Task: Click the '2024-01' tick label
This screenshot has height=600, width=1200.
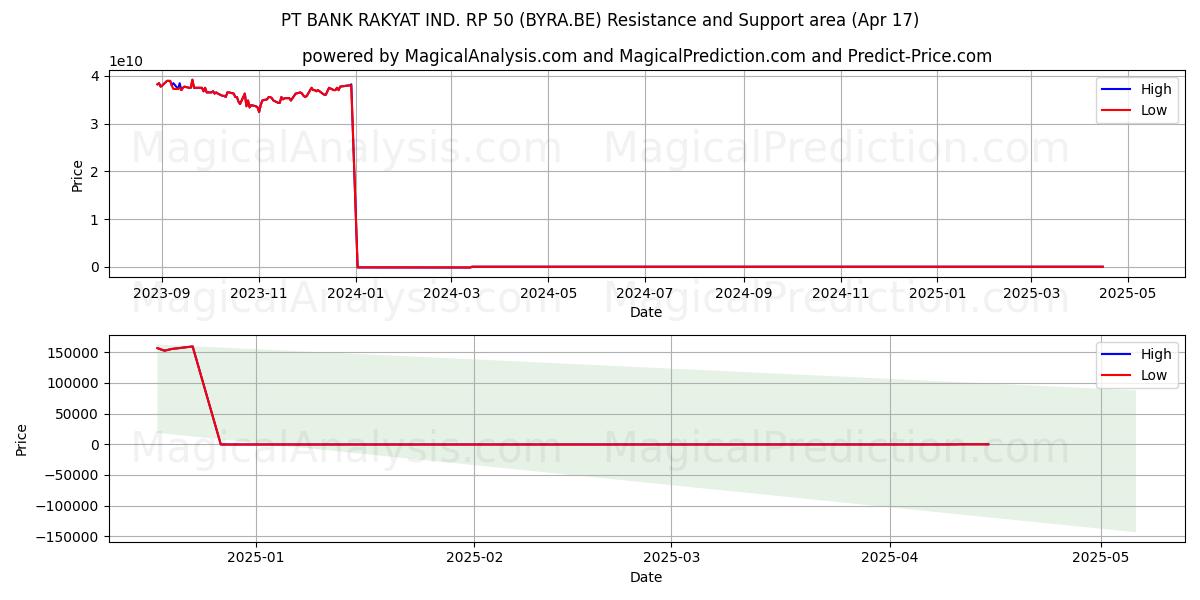Action: (356, 293)
